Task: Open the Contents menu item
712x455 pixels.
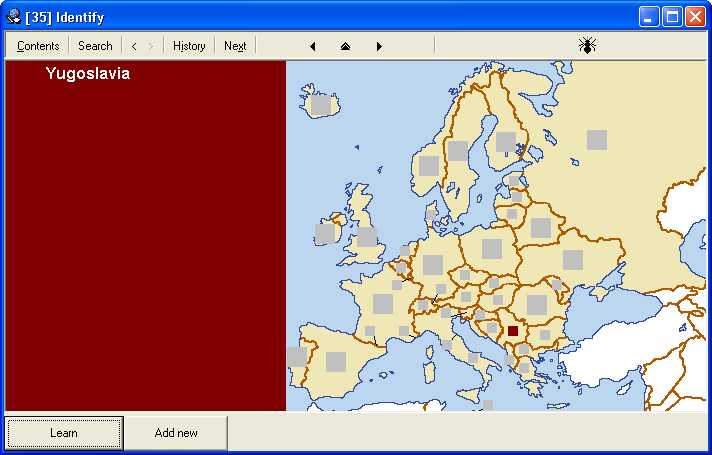Action: (x=38, y=46)
